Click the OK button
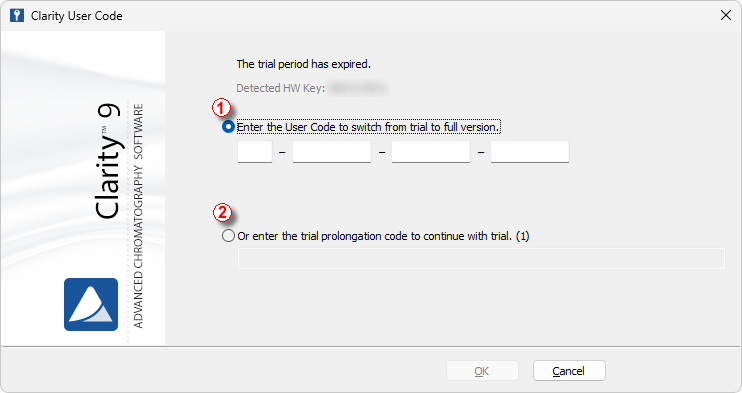This screenshot has height=393, width=742. click(482, 371)
